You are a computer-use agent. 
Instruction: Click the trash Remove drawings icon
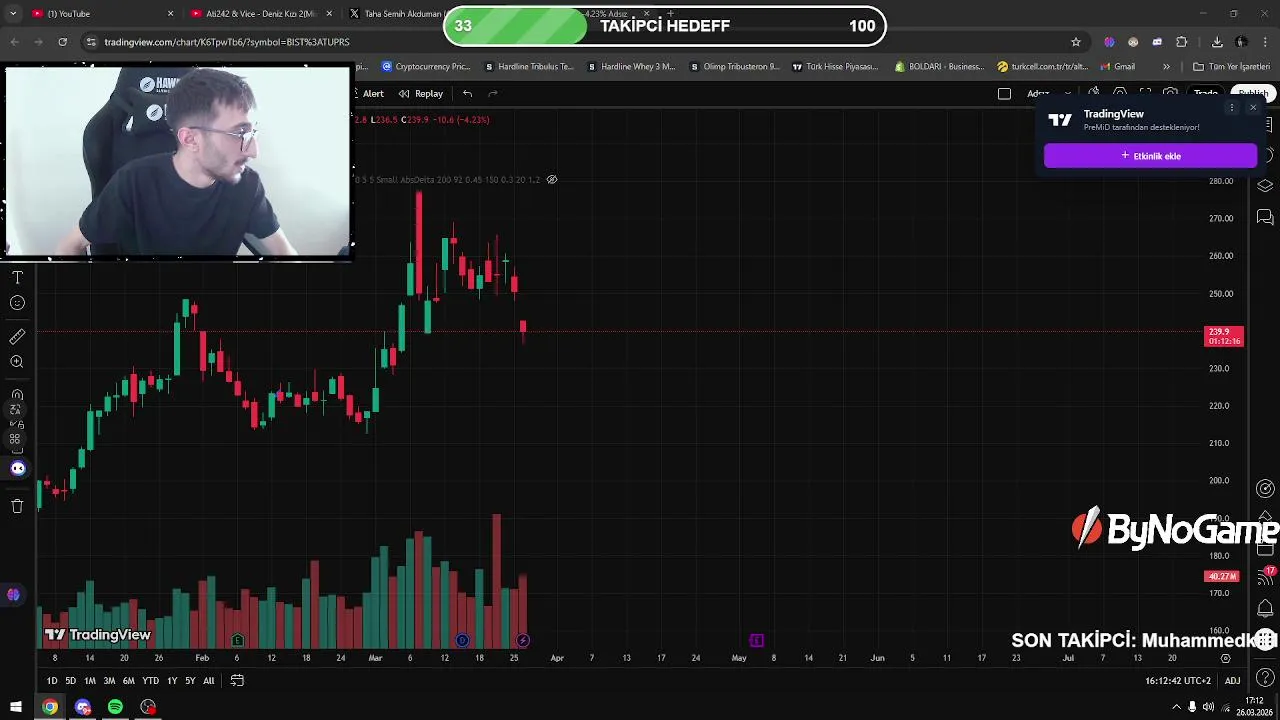[17, 506]
